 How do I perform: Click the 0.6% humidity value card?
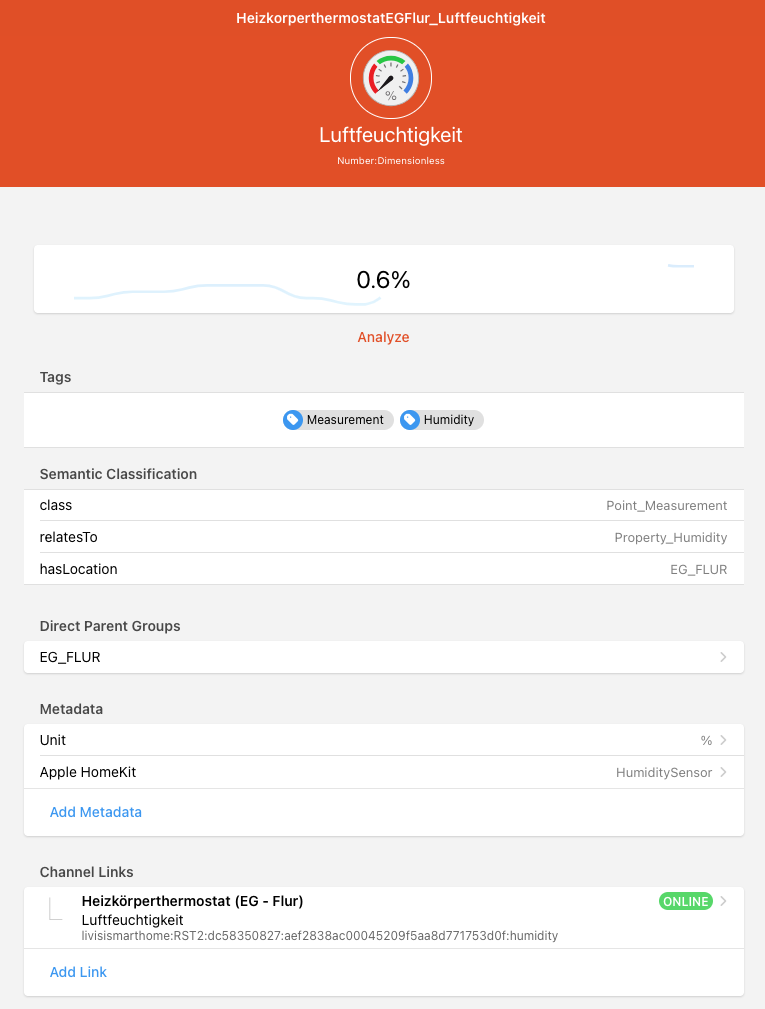[x=384, y=280]
